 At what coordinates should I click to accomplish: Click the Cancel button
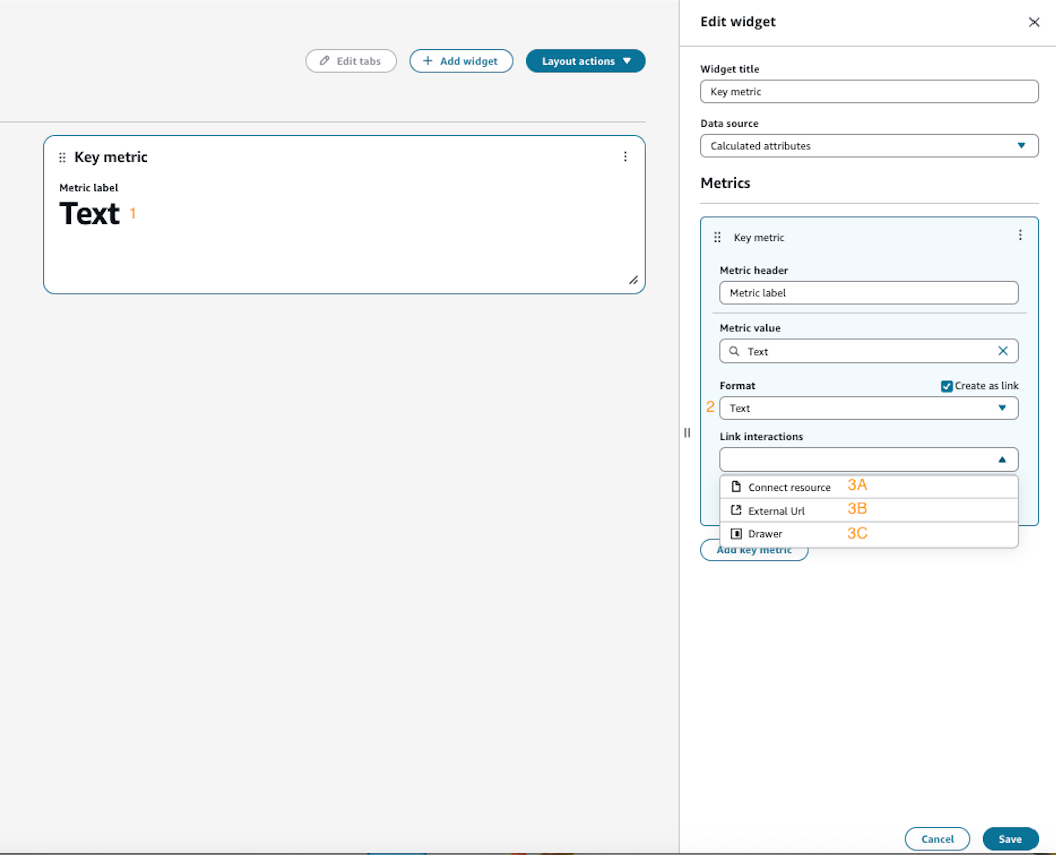point(937,839)
